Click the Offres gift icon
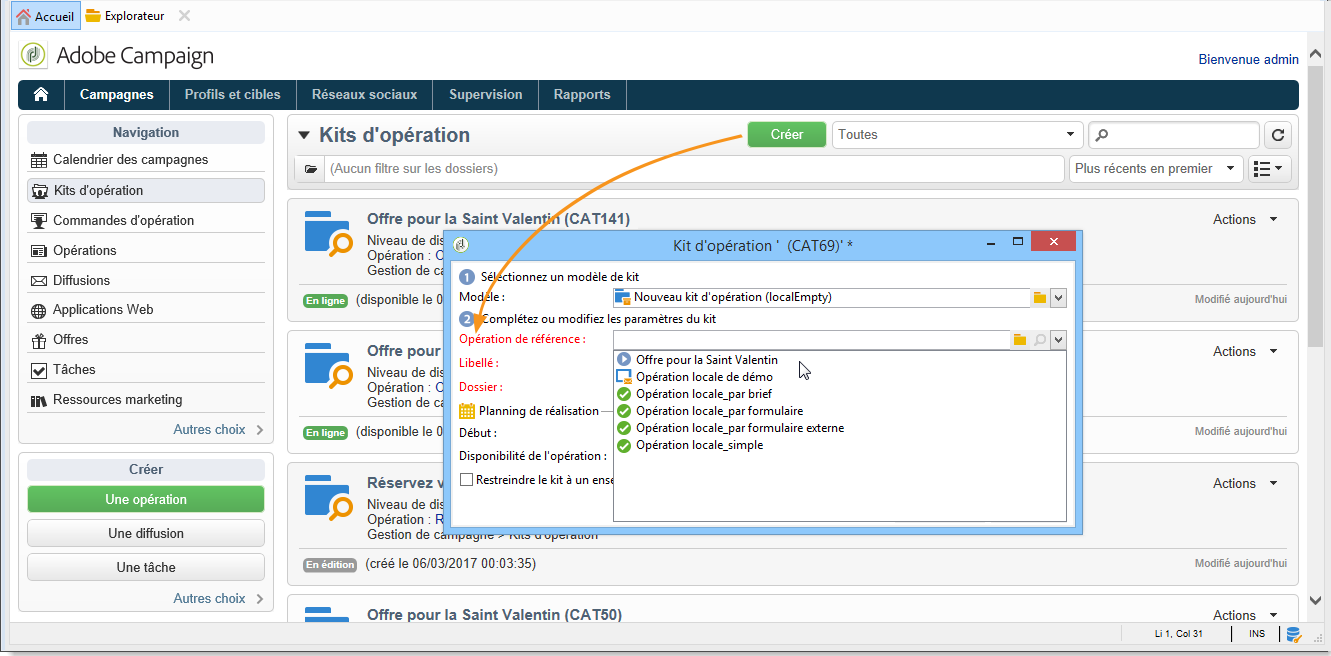1331x656 pixels. coord(39,340)
